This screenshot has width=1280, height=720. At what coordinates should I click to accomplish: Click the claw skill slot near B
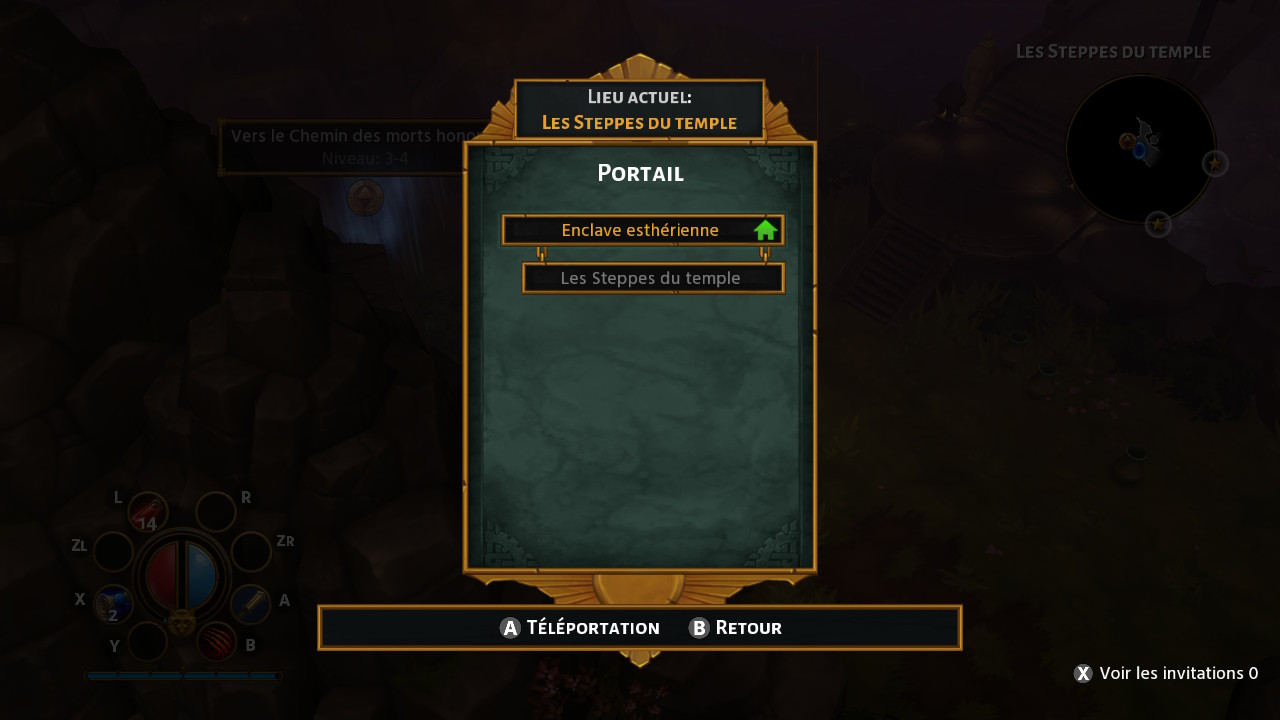point(216,641)
